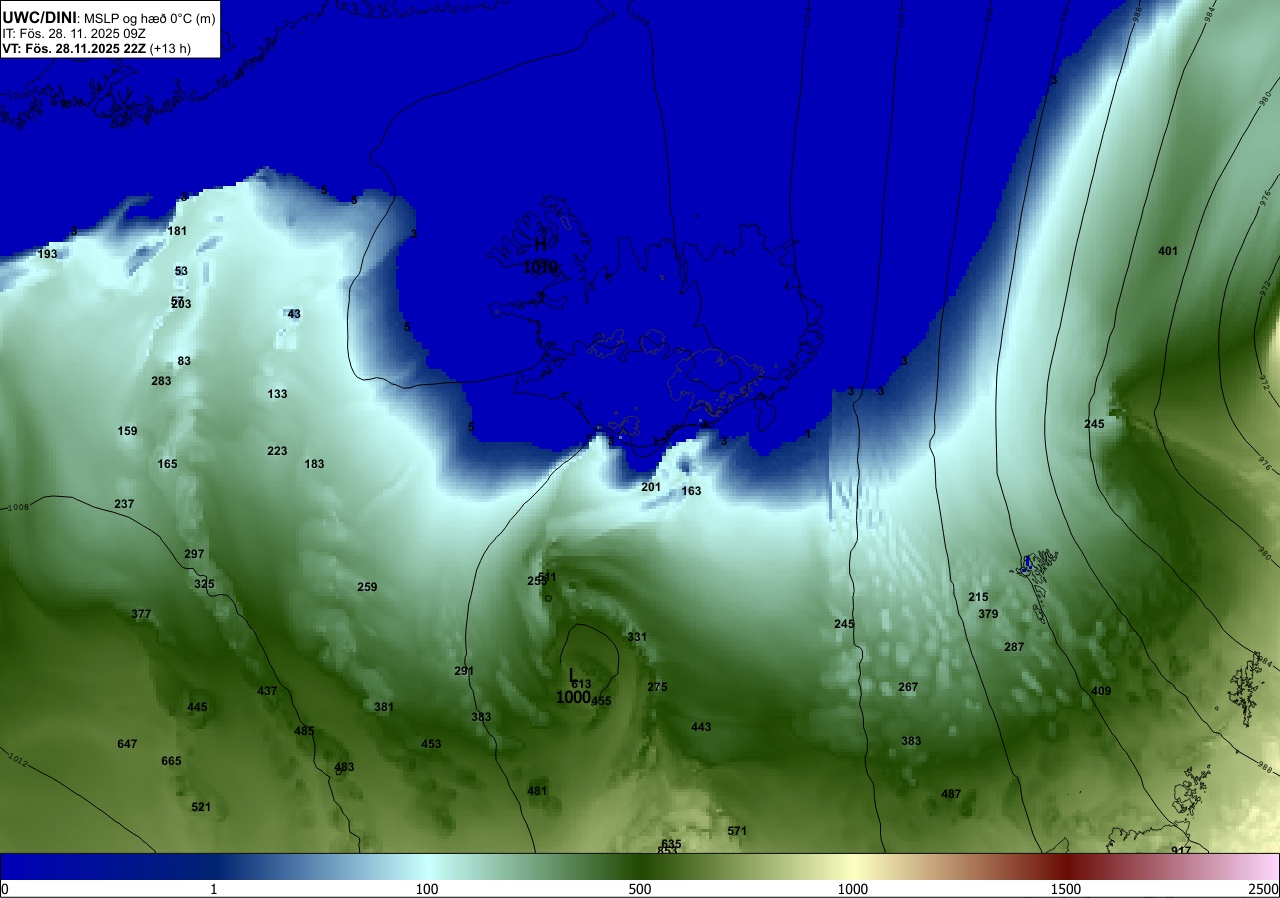This screenshot has width=1280, height=898.
Task: Select the 183 map label
Action: 314,464
